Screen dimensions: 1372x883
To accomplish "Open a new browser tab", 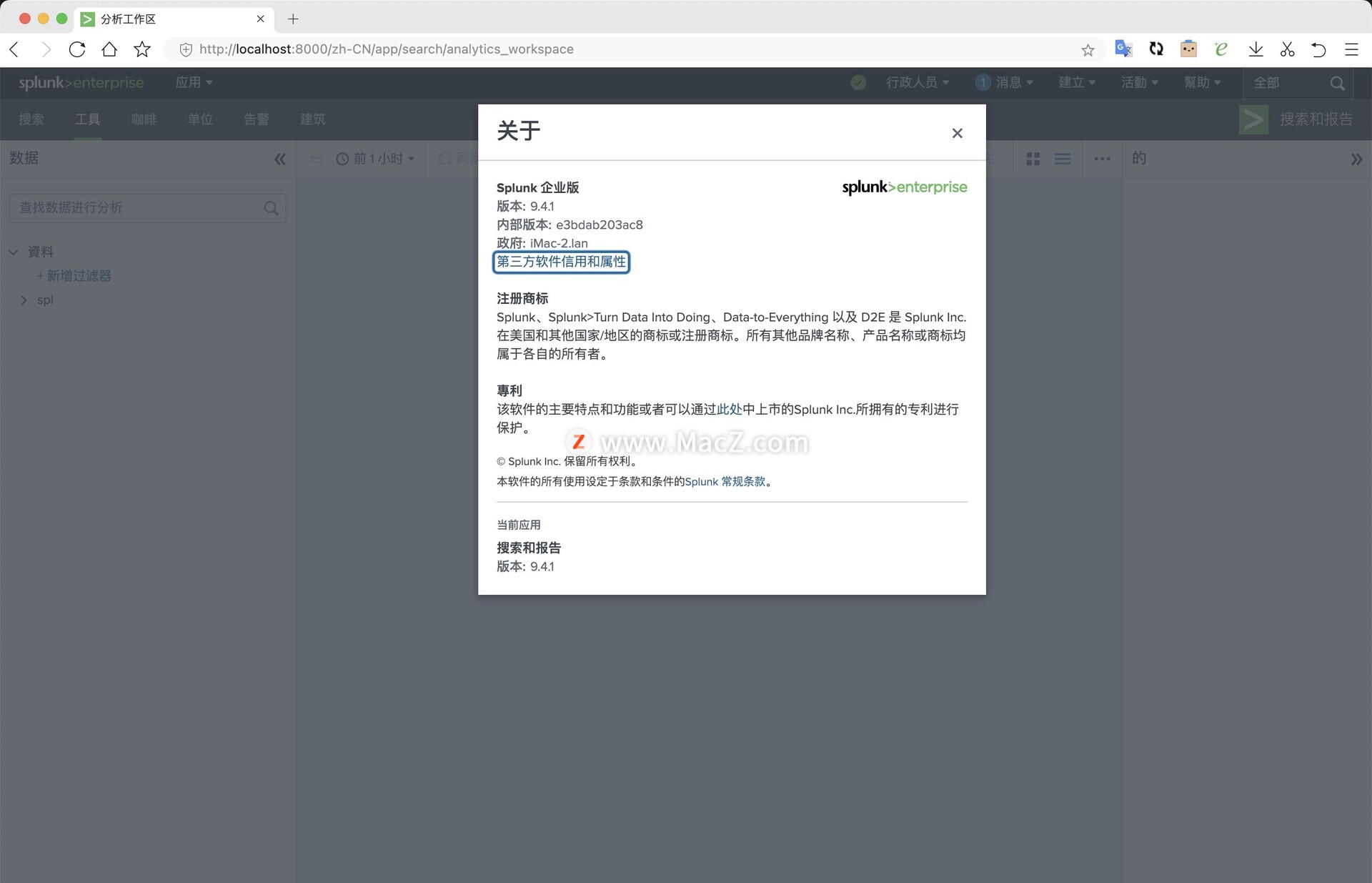I will 293,19.
